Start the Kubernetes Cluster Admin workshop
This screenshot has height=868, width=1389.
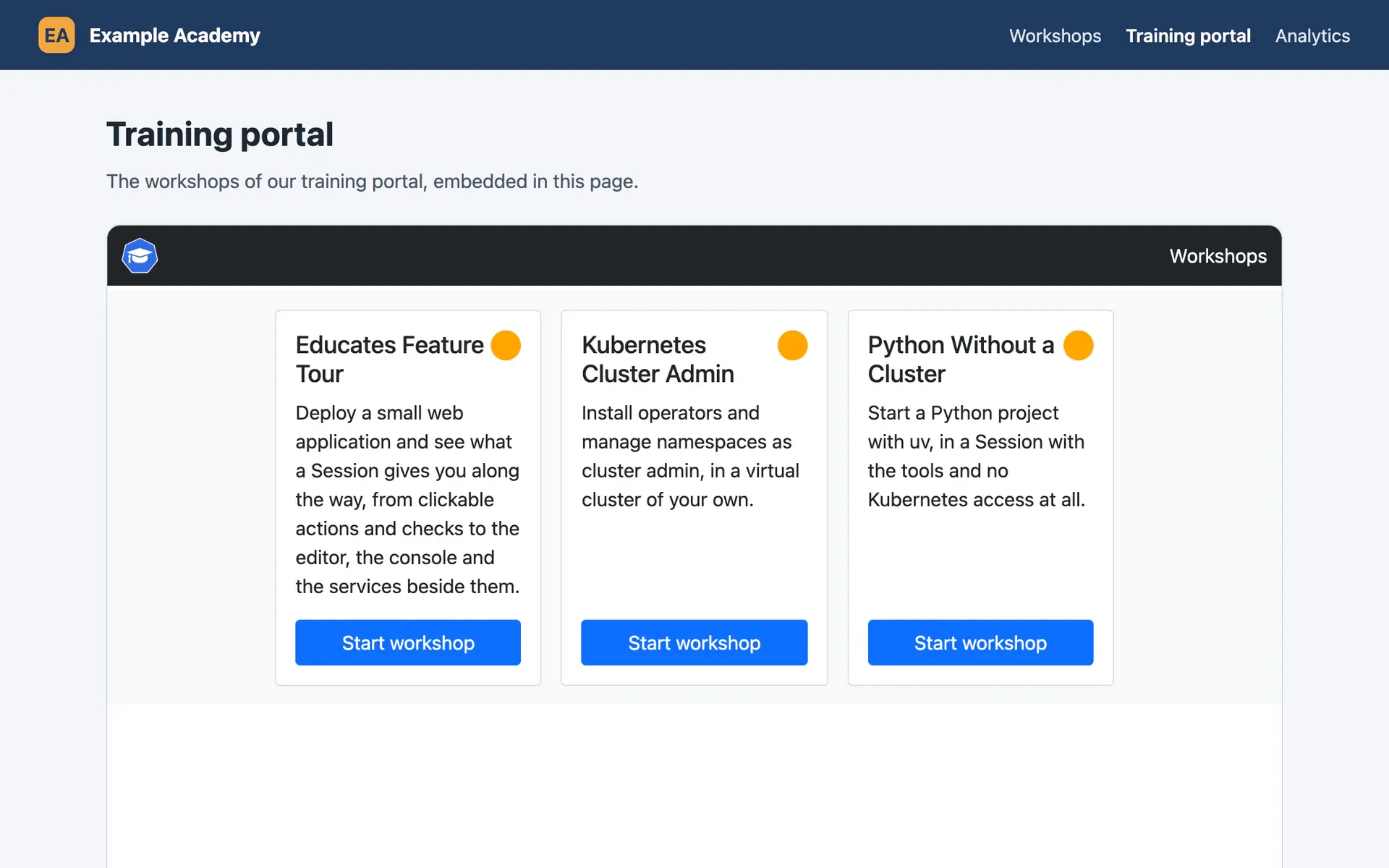click(694, 642)
